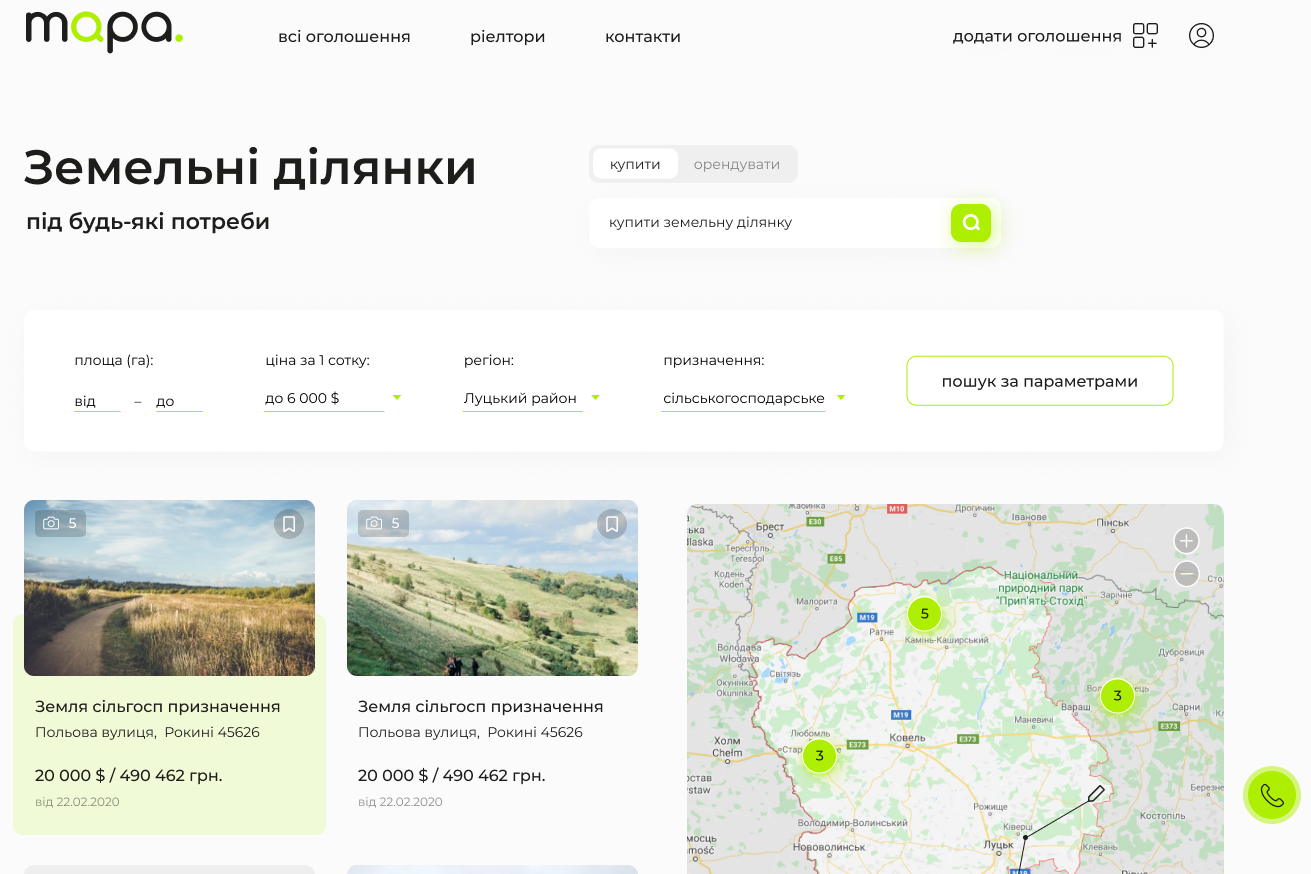The image size is (1311, 874).
Task: Open the "сільськогосподарське" purpose dropdown
Action: (x=753, y=398)
